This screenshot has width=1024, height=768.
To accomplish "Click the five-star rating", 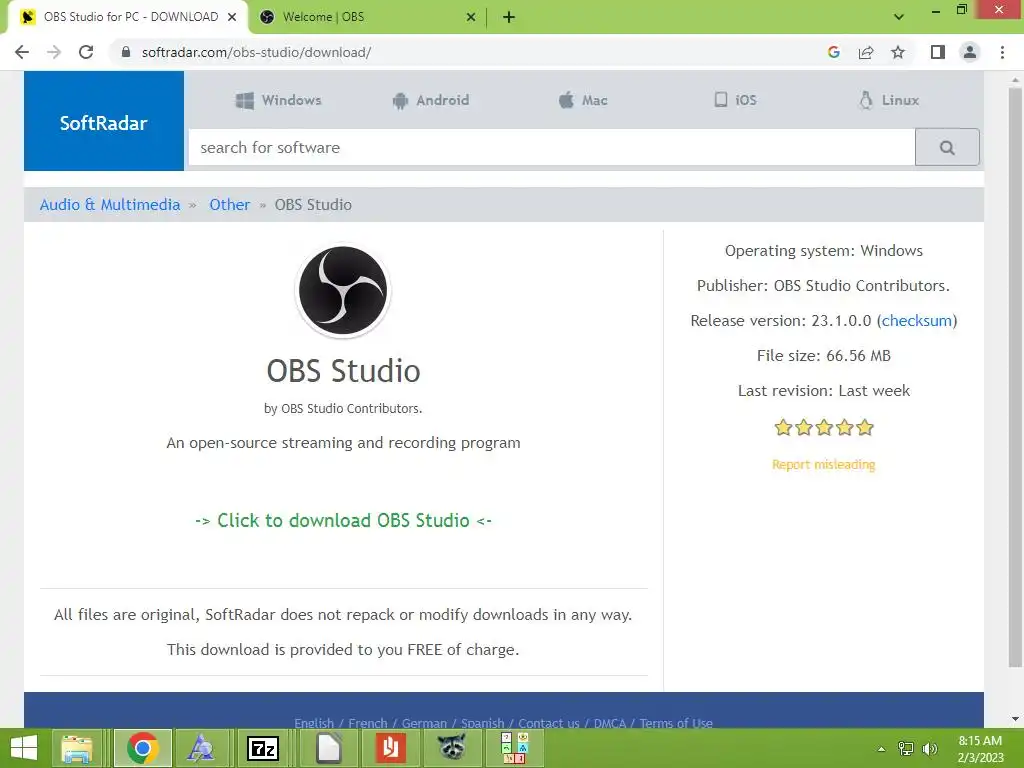I will [824, 428].
